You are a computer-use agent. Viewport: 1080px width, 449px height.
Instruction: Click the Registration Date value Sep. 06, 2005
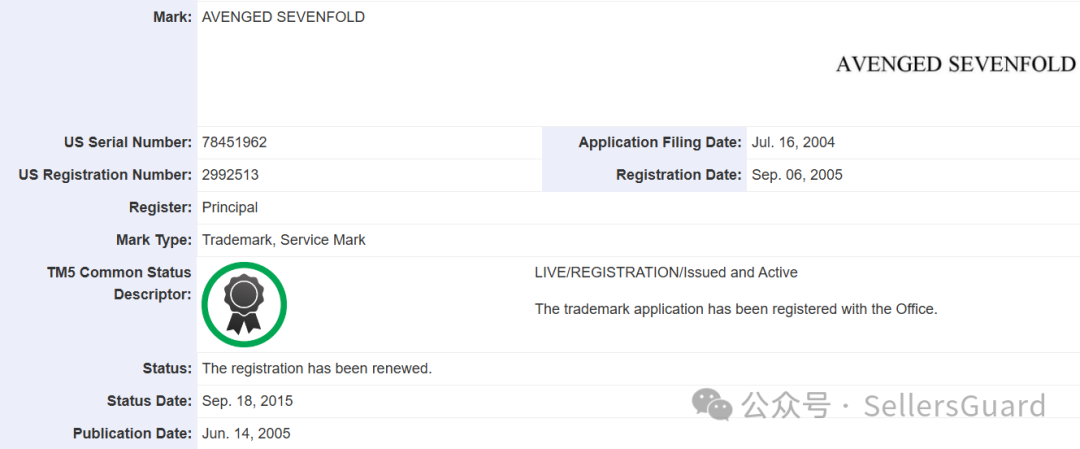(x=797, y=175)
